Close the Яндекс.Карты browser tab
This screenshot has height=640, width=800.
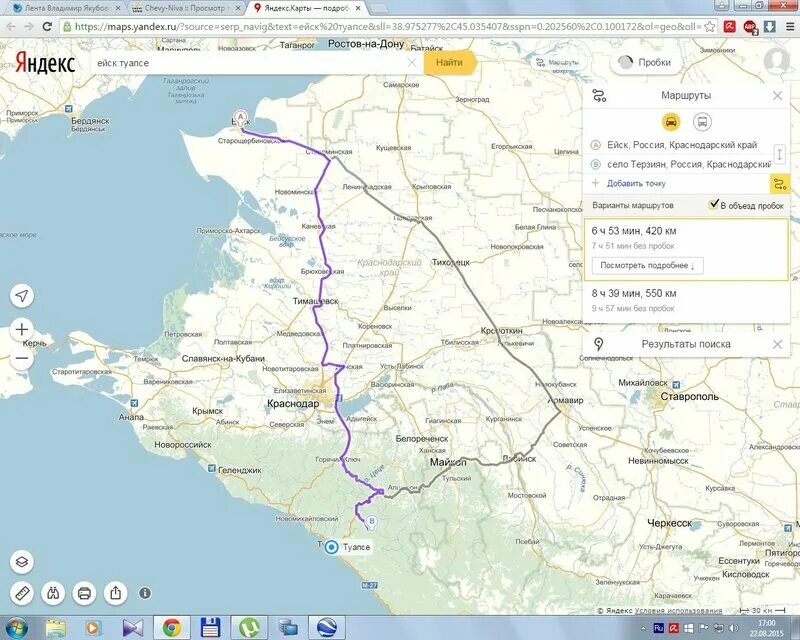point(358,8)
